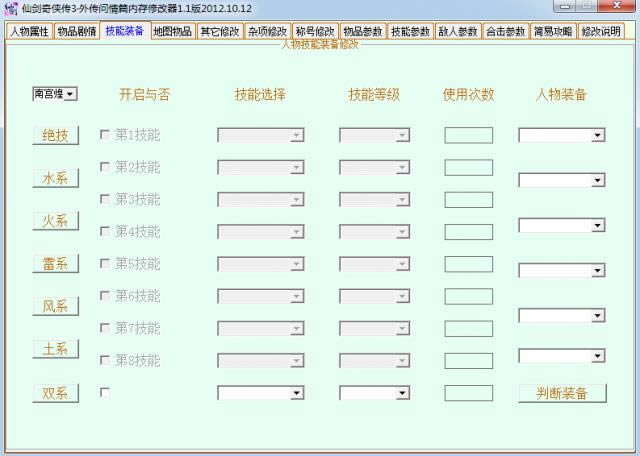640x456 pixels.
Task: Click the 水系 button
Action: click(x=56, y=178)
